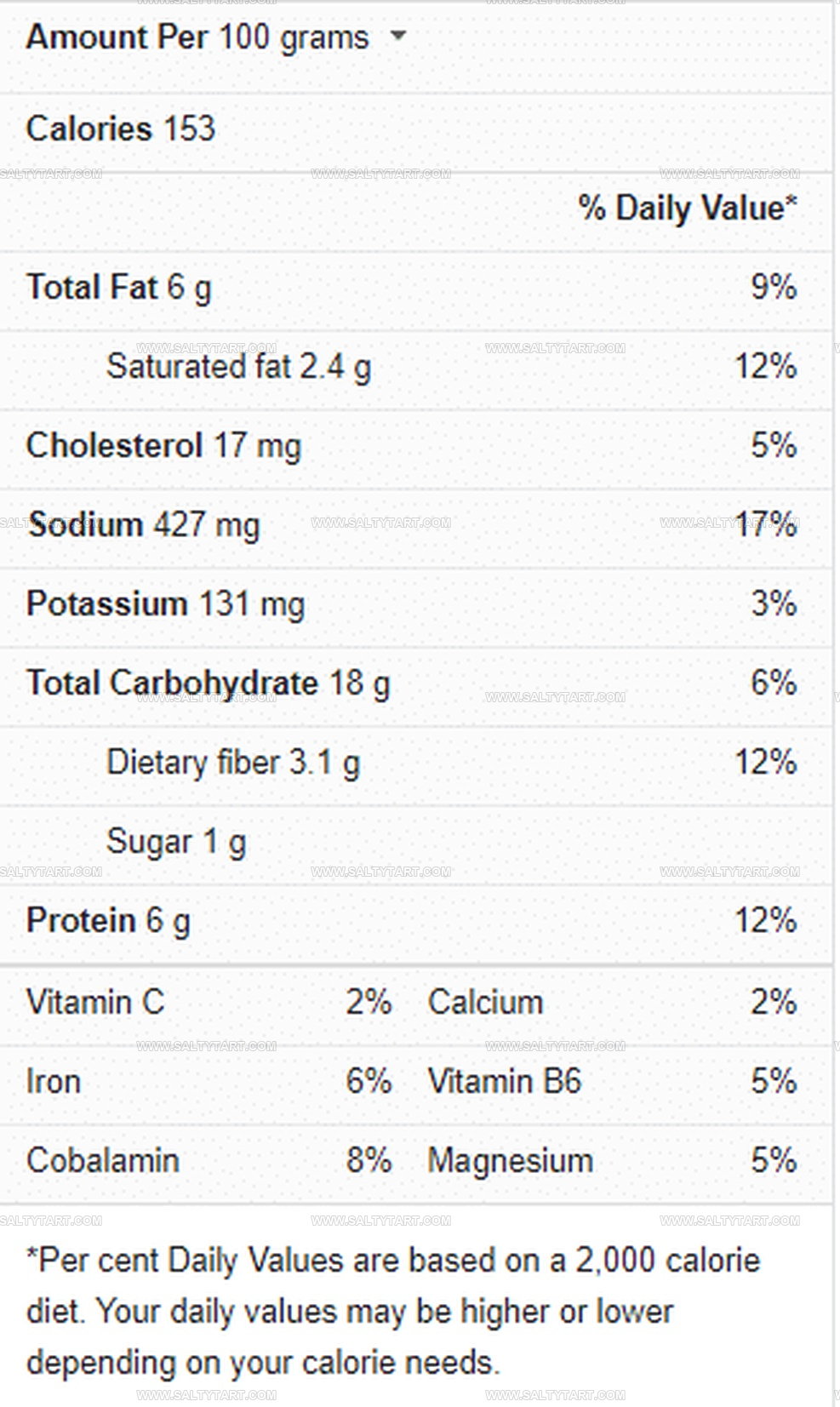Select the Sugar 1 g entry
This screenshot has height=1407, width=840.
(176, 843)
